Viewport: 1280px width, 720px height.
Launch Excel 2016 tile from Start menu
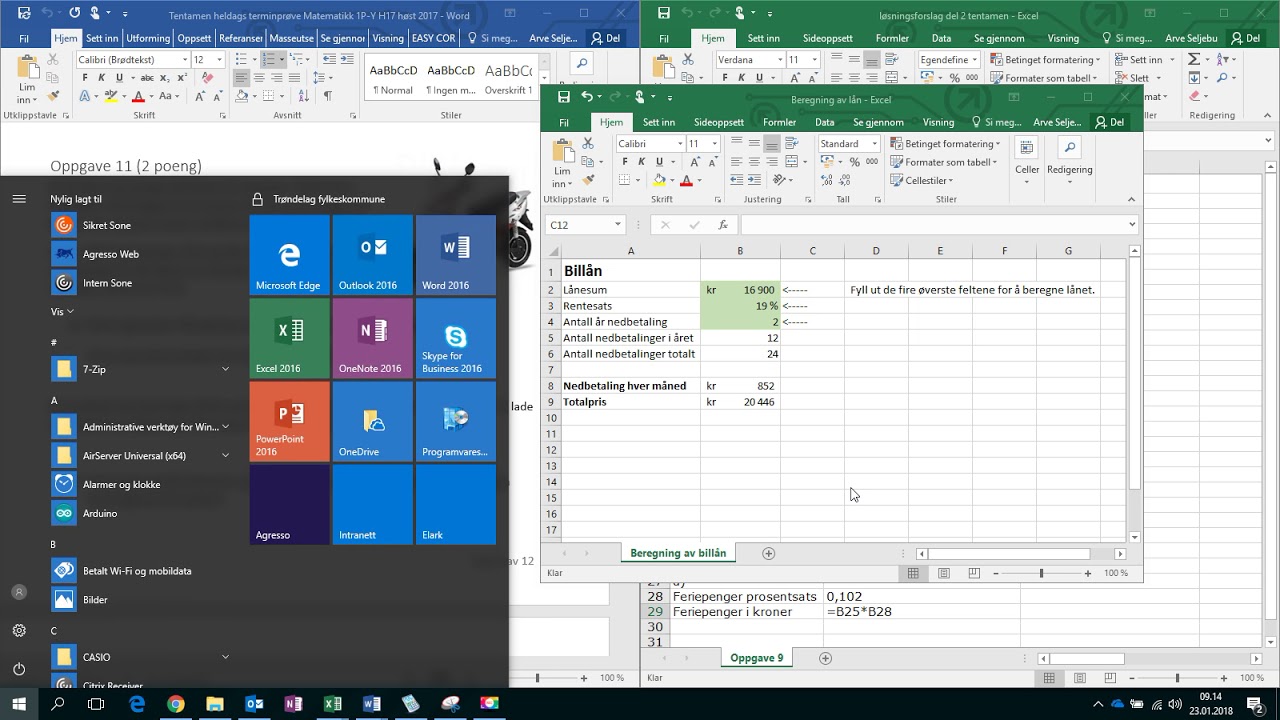click(289, 338)
